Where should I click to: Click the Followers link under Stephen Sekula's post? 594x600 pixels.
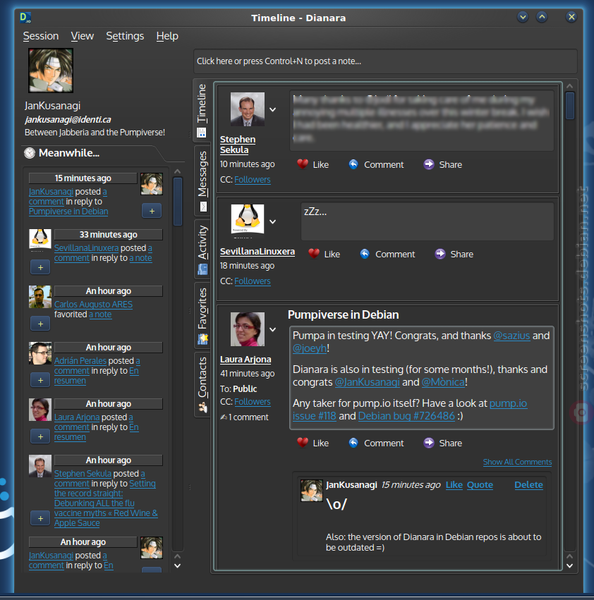tap(252, 179)
